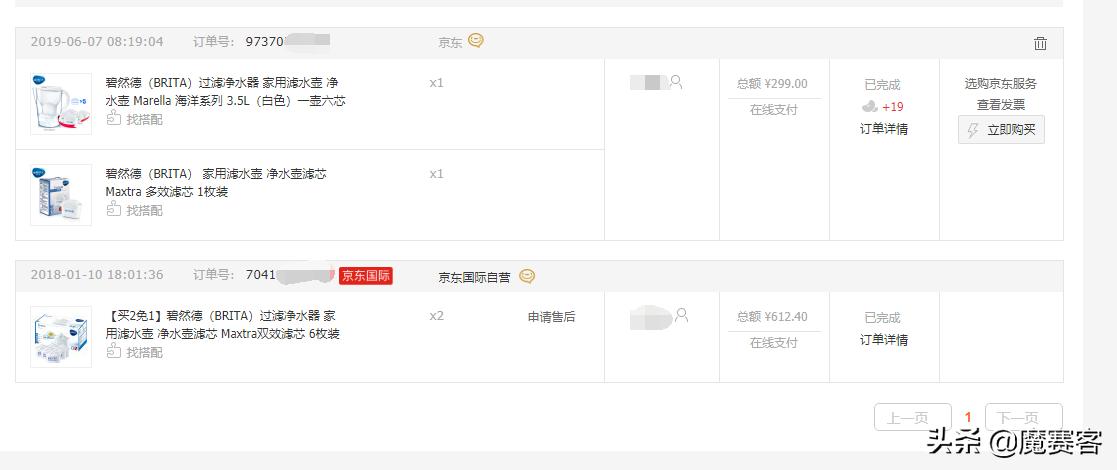Image resolution: width=1117 pixels, height=470 pixels.
Task: Click 找搭配 under the Marella water pitcher
Action: (x=135, y=119)
